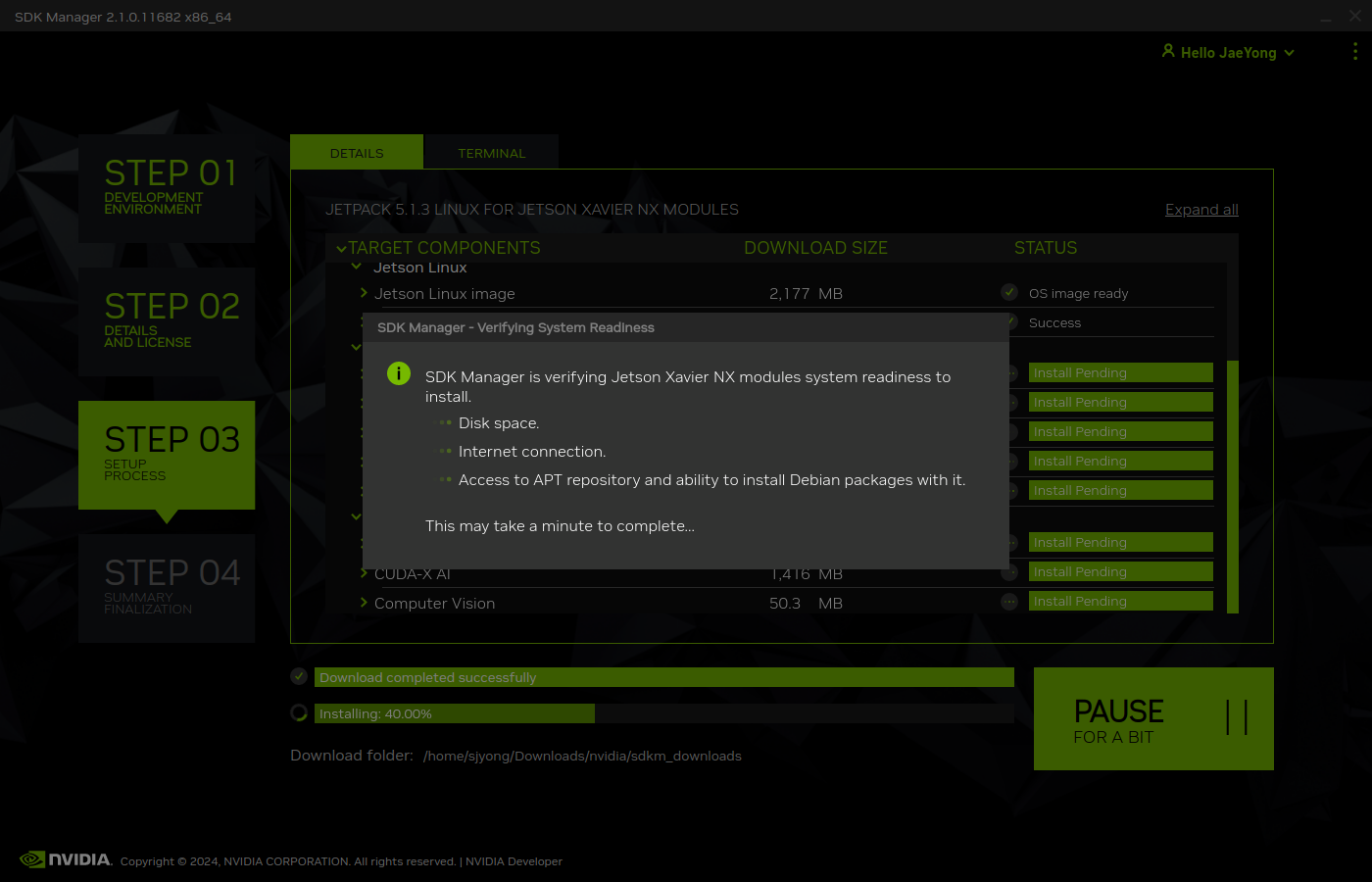Viewport: 1372px width, 882px height.
Task: Click the Installing 40.00% progress bar
Action: 663,713
